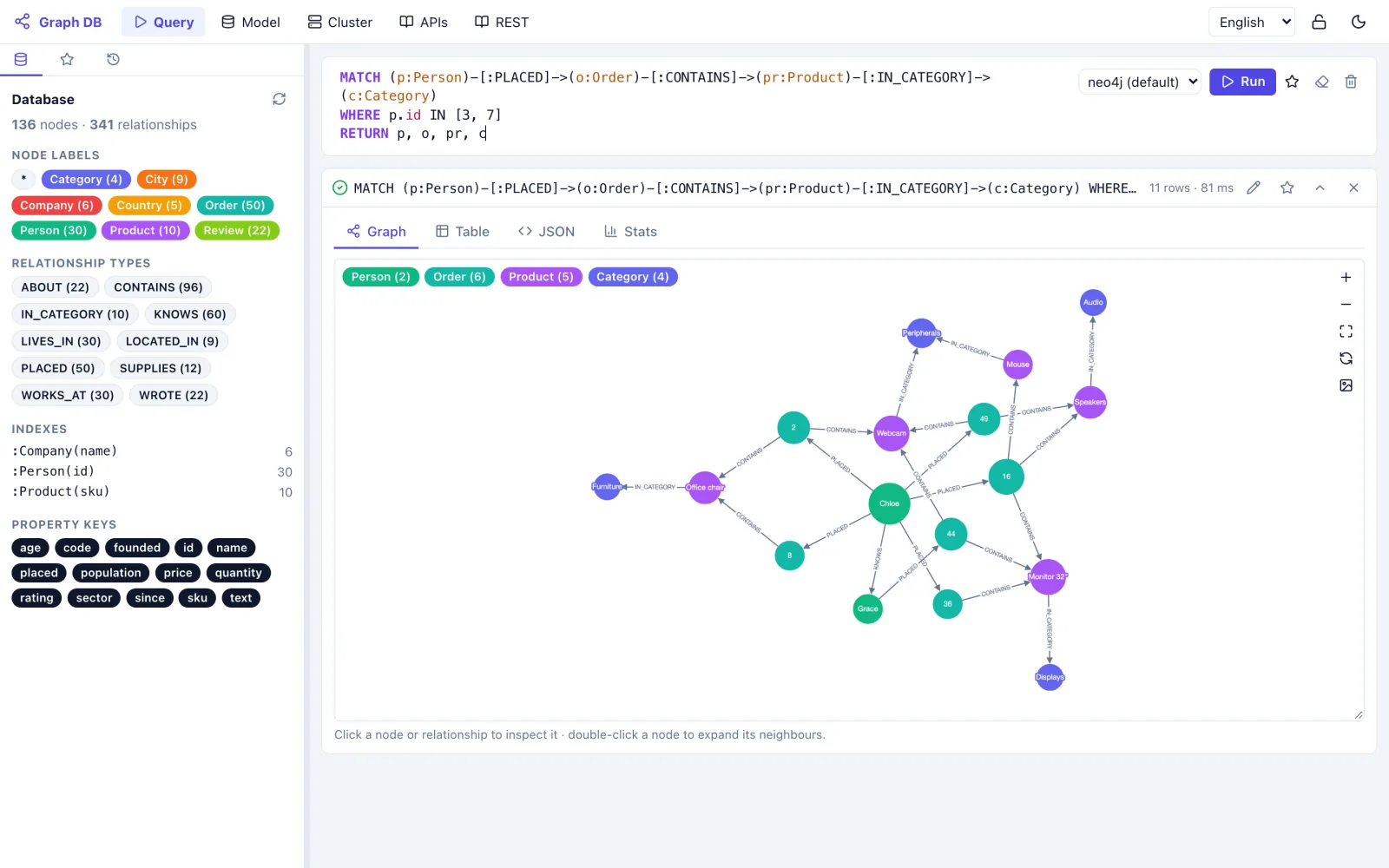
Task: Toggle dark mode moon icon
Action: click(x=1359, y=22)
